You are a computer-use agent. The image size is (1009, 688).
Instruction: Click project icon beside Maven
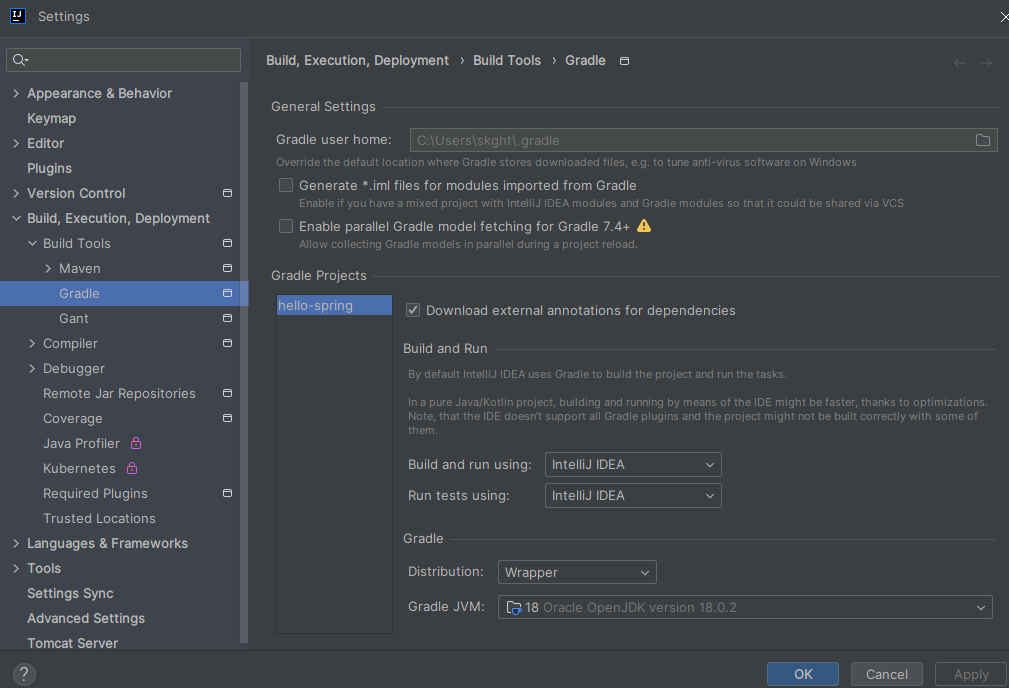pyautogui.click(x=227, y=268)
